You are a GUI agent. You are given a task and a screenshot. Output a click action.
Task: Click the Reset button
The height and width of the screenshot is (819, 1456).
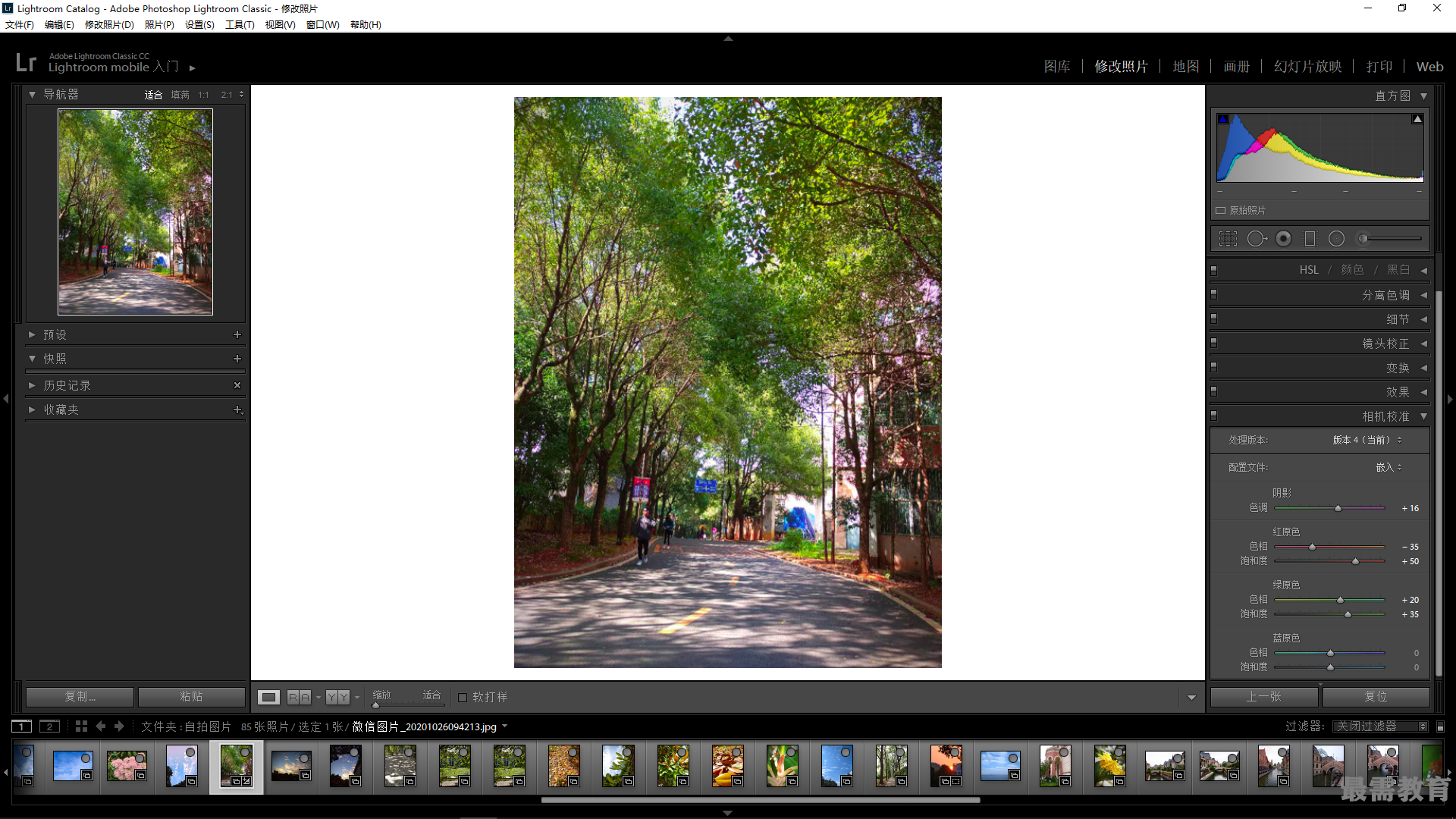pyautogui.click(x=1376, y=697)
